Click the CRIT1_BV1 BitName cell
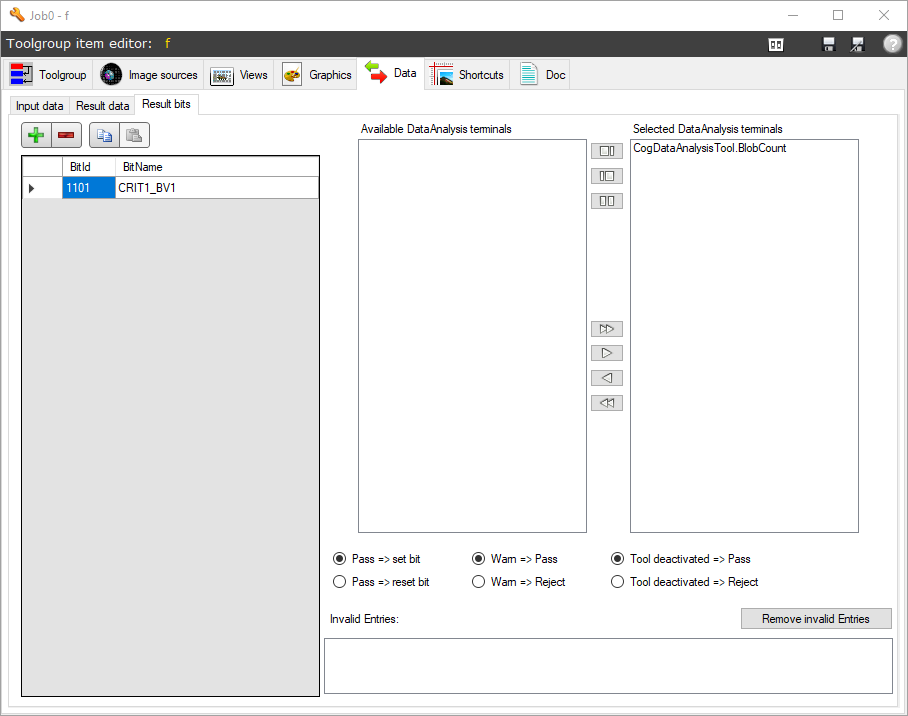 217,188
